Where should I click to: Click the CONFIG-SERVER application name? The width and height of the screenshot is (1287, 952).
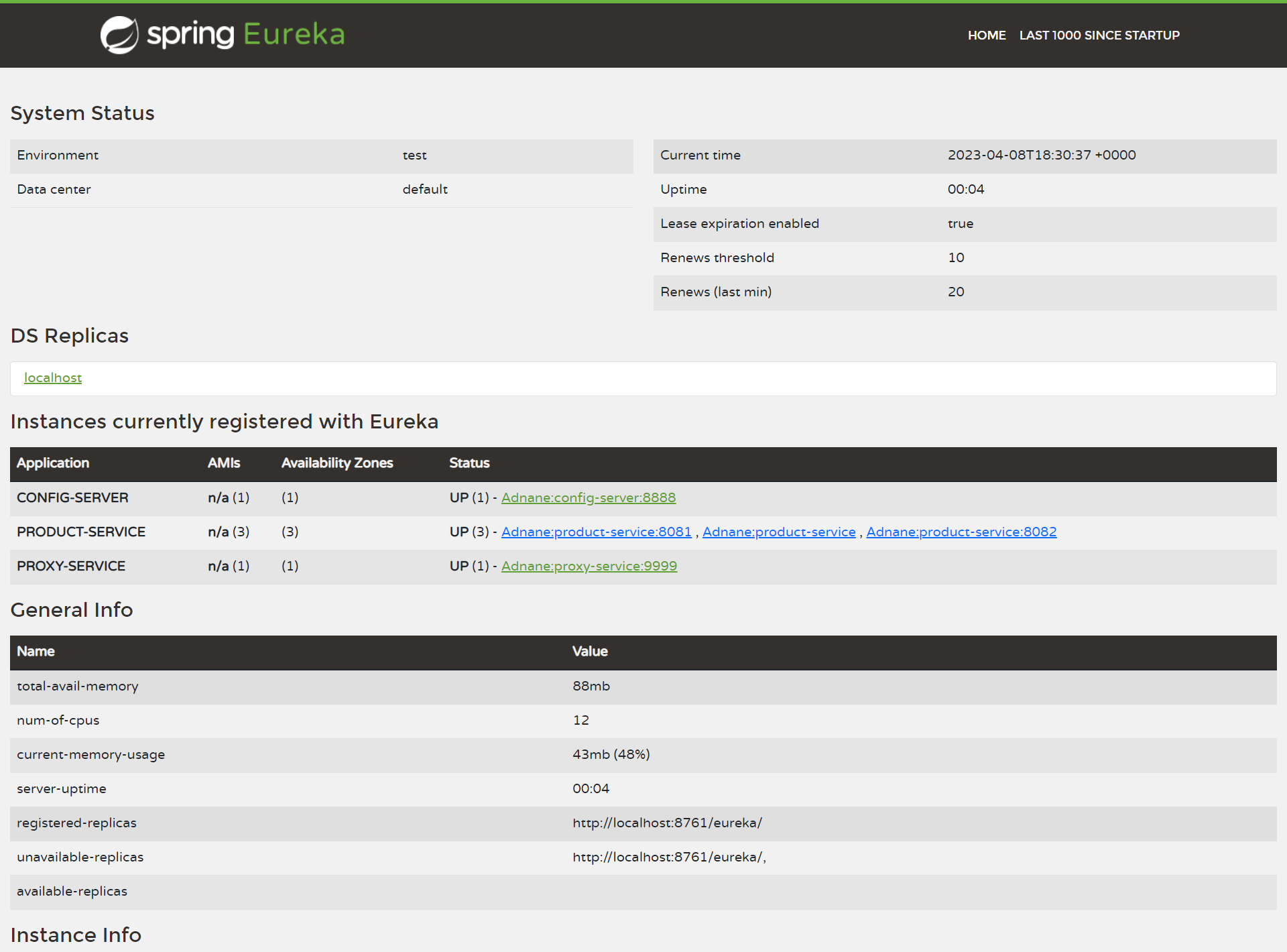coord(72,498)
